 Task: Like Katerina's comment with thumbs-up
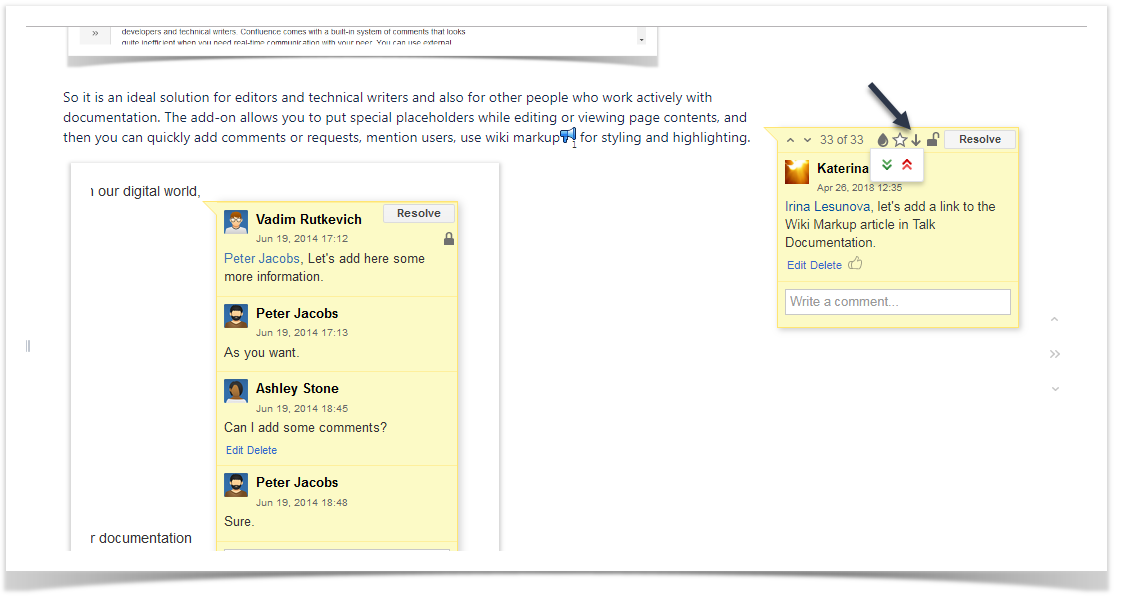855,265
